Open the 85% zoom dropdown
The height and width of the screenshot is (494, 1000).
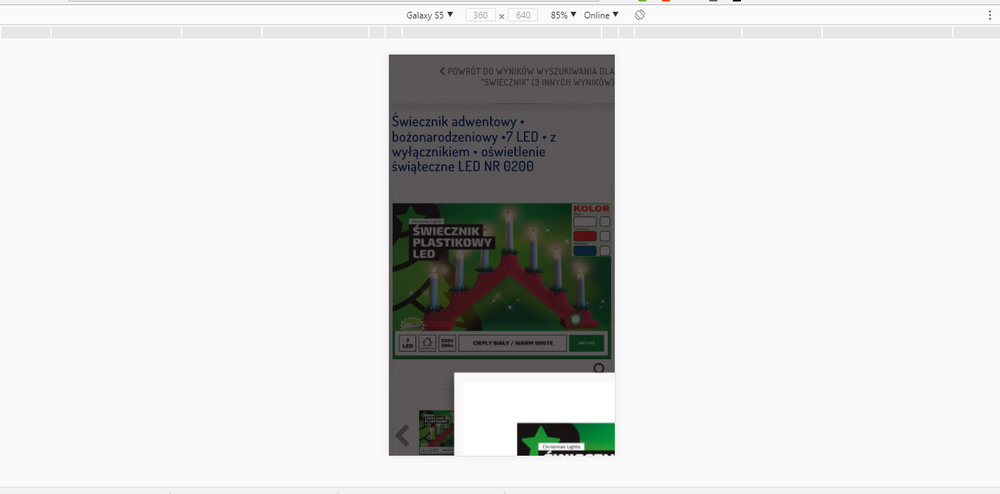[563, 15]
